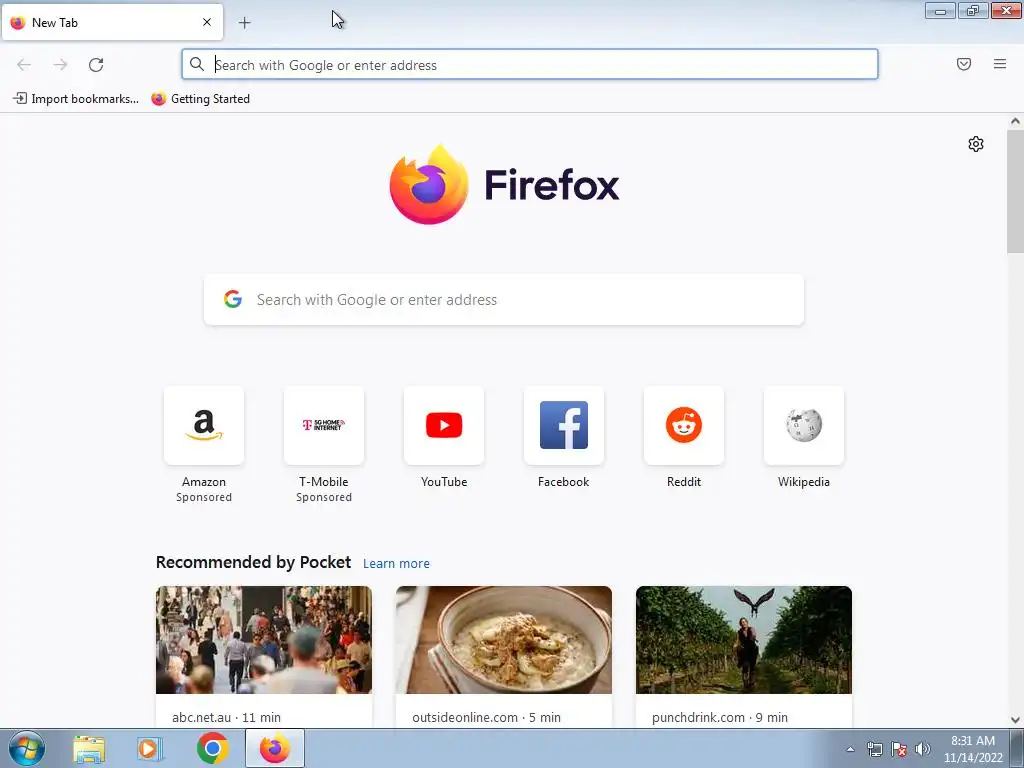Viewport: 1024px width, 768px height.
Task: Click the scrollbar down arrow
Action: (x=1015, y=720)
